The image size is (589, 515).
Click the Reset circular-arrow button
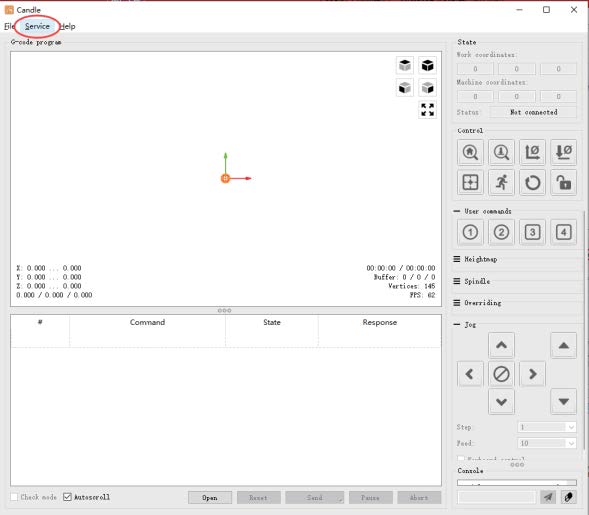532,183
